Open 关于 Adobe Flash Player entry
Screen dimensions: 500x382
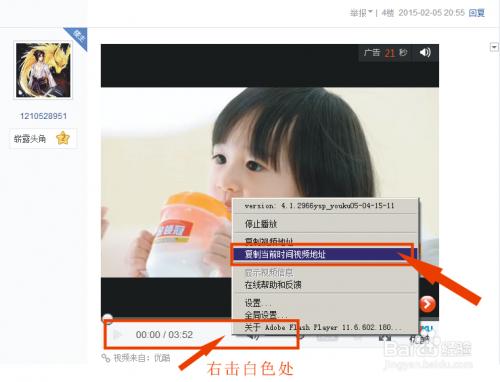(323, 327)
